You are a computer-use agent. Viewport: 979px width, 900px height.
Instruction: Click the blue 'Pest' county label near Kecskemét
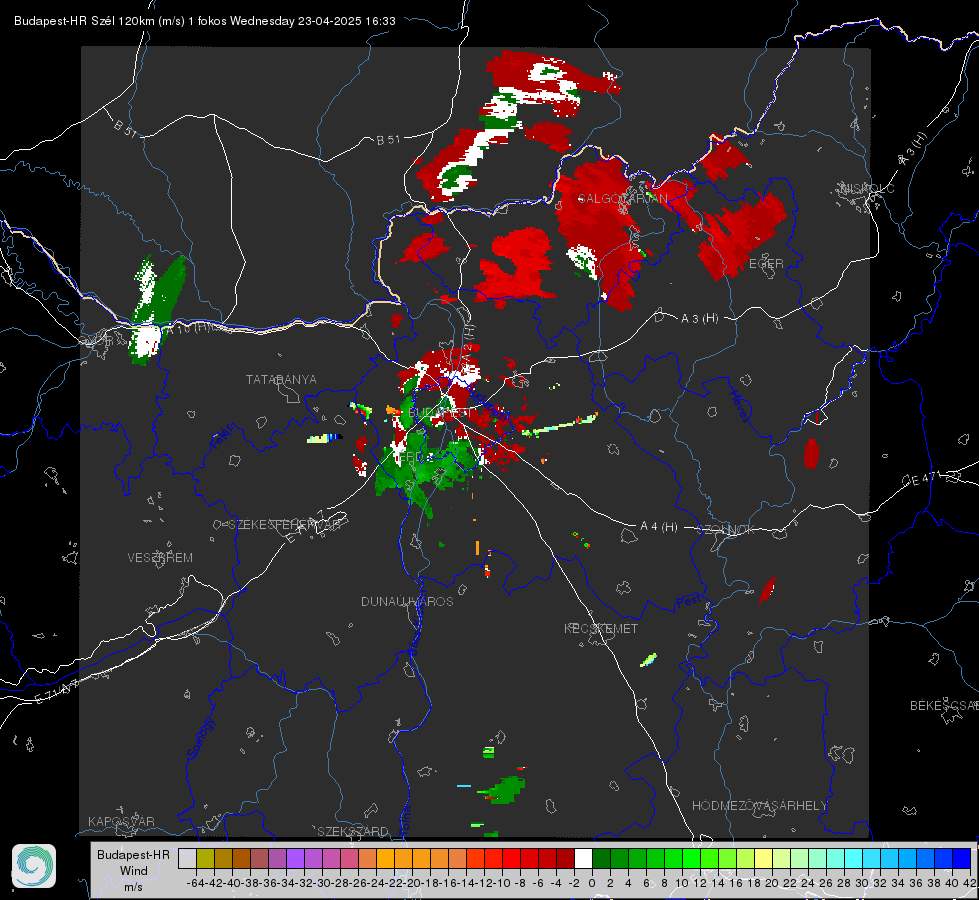pyautogui.click(x=689, y=601)
